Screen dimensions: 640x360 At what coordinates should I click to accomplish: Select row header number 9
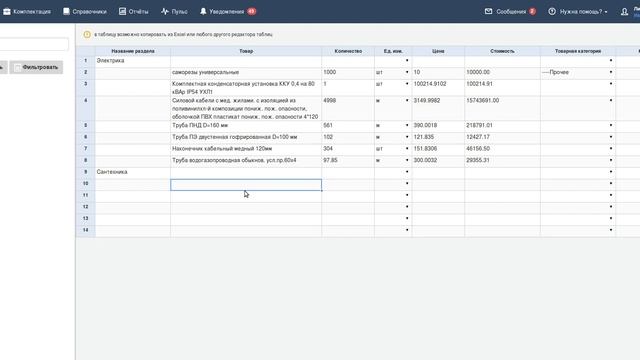(x=85, y=172)
